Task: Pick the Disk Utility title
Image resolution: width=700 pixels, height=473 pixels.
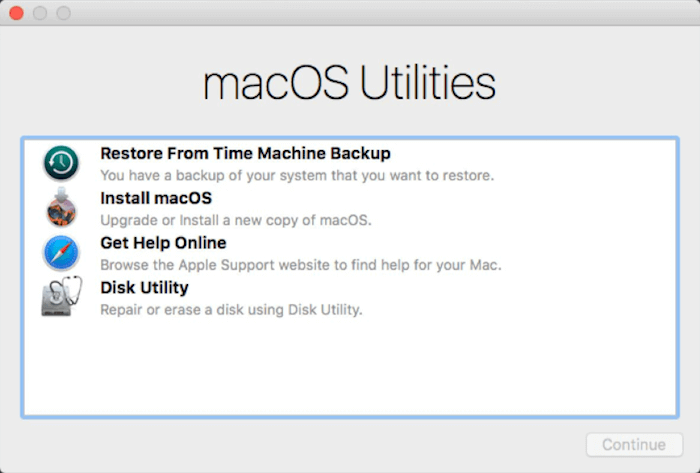Action: [144, 288]
